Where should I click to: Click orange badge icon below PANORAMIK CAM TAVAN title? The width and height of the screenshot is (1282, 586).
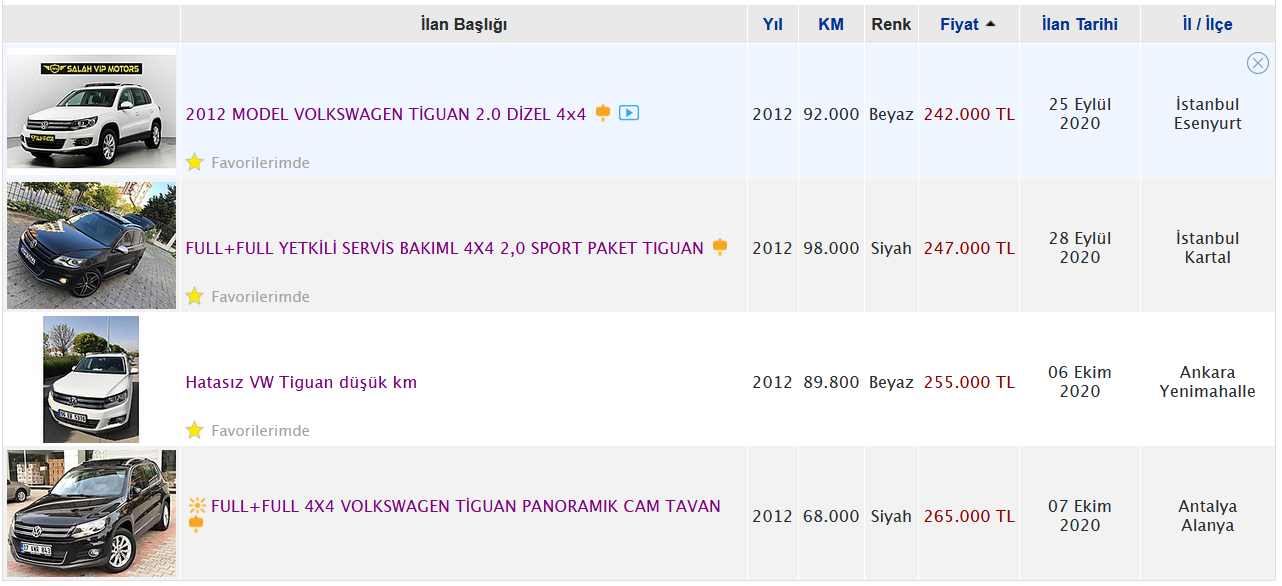196,524
